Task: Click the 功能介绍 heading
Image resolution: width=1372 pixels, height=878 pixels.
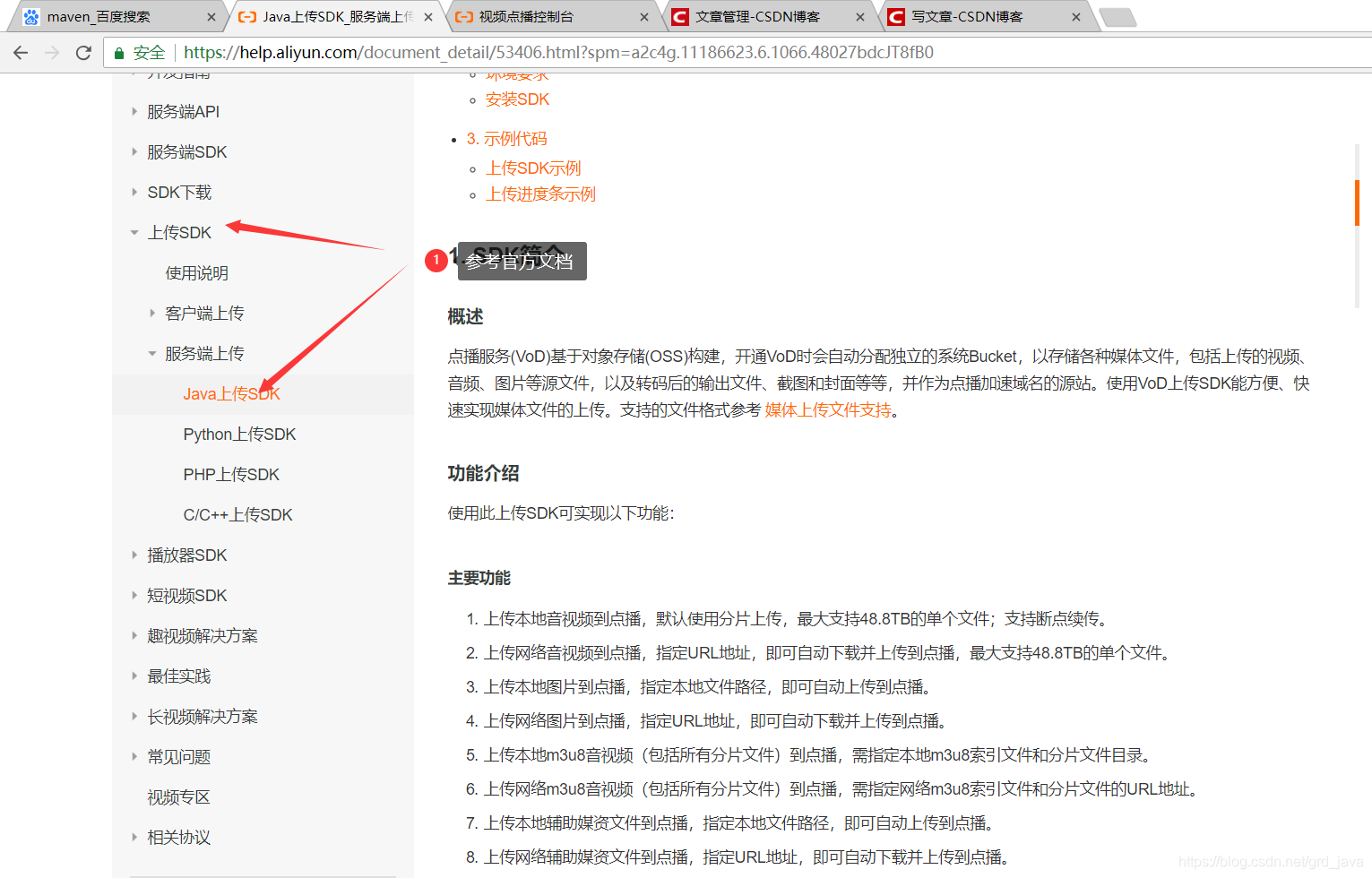Action: (x=483, y=473)
